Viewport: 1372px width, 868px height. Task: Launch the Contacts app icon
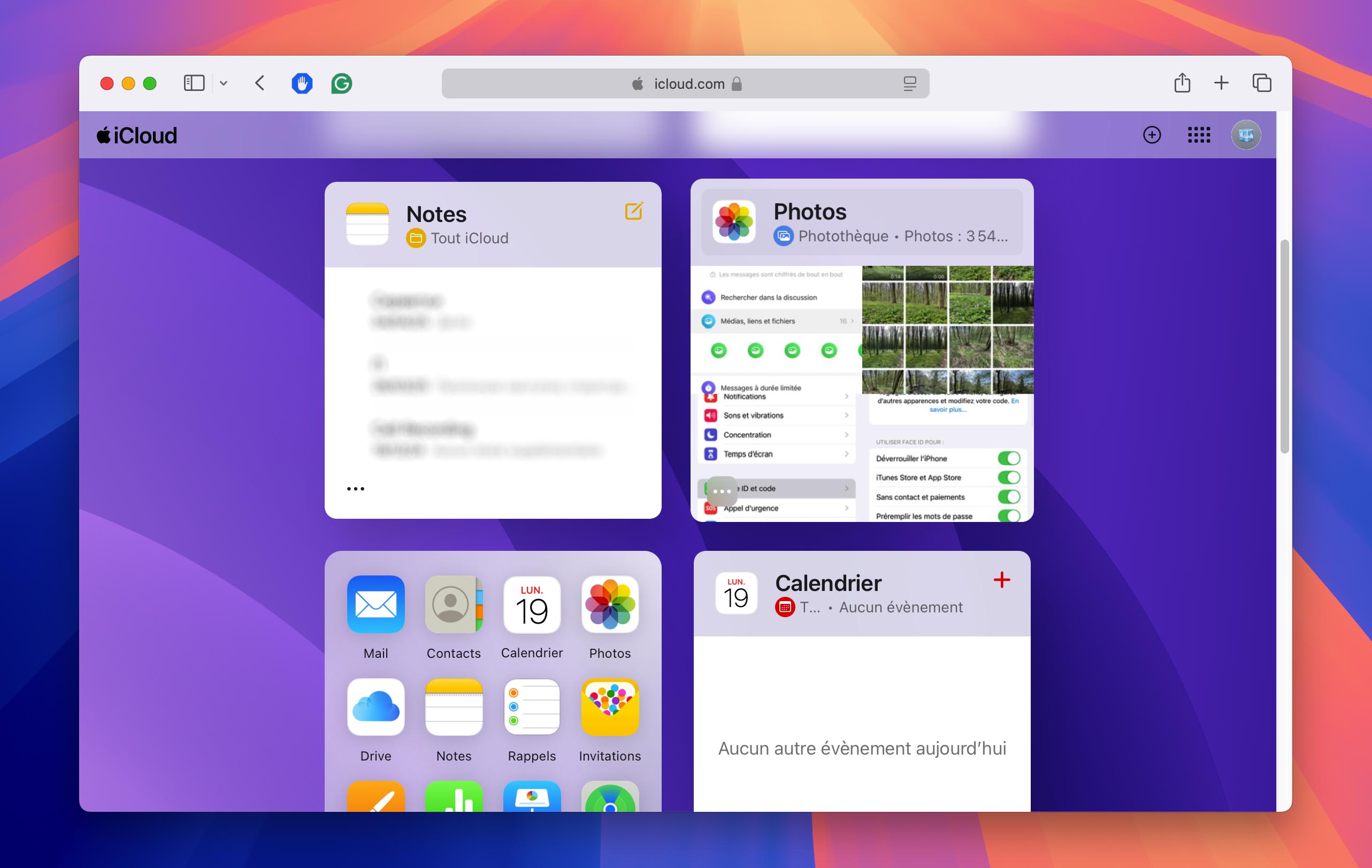[x=454, y=604]
